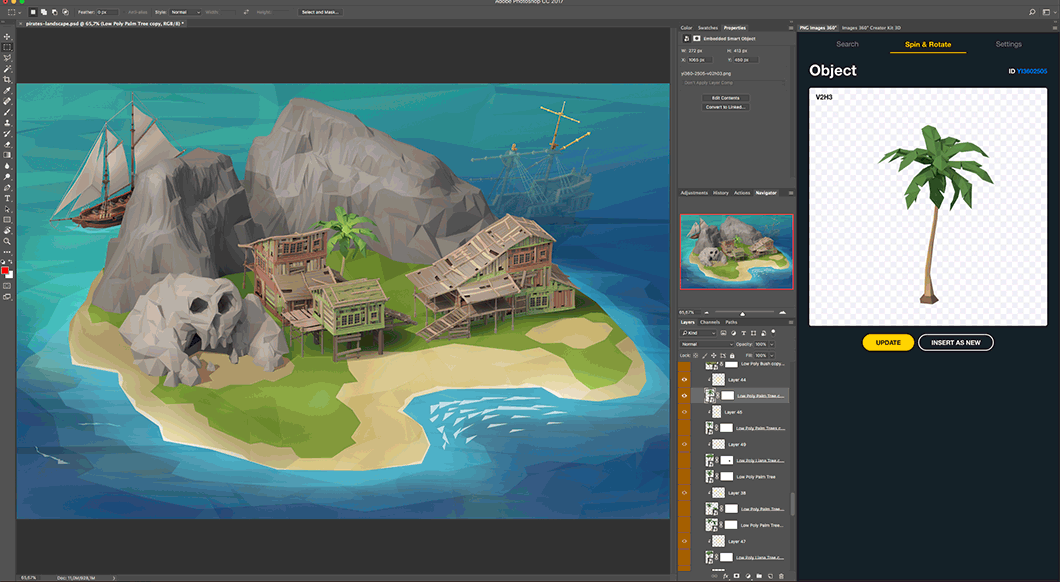The image size is (1060, 582).
Task: Switch to the Swatches tab
Action: [x=708, y=28]
